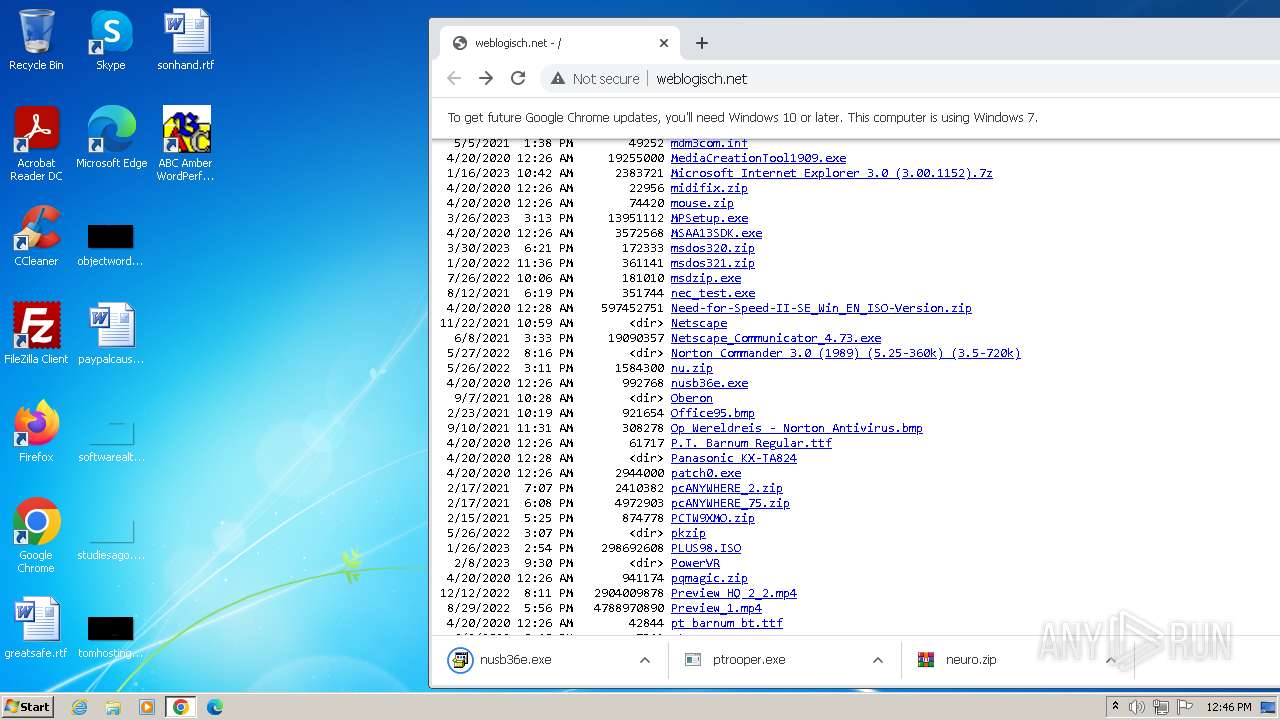Click the Office95.bmp link
Screen dimensions: 1280x720
tap(712, 413)
